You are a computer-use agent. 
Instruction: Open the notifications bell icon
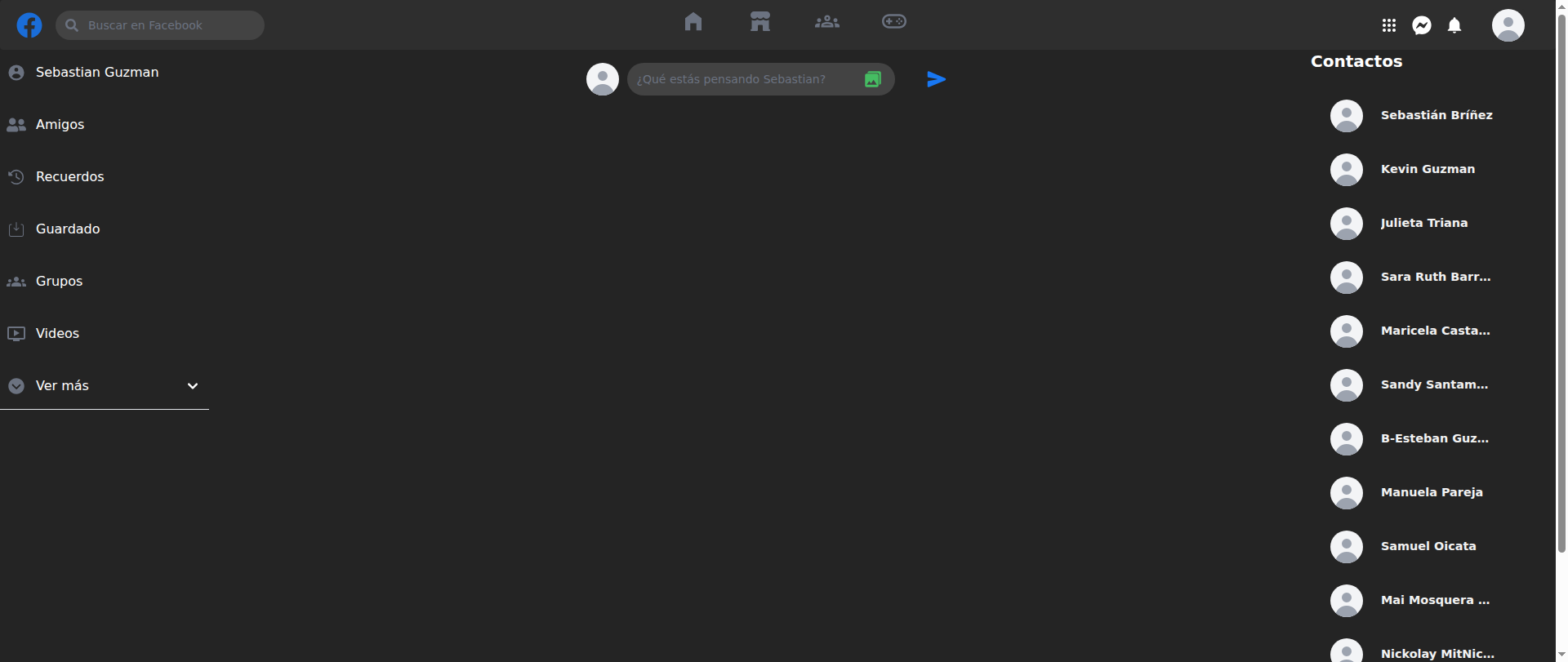pyautogui.click(x=1454, y=25)
